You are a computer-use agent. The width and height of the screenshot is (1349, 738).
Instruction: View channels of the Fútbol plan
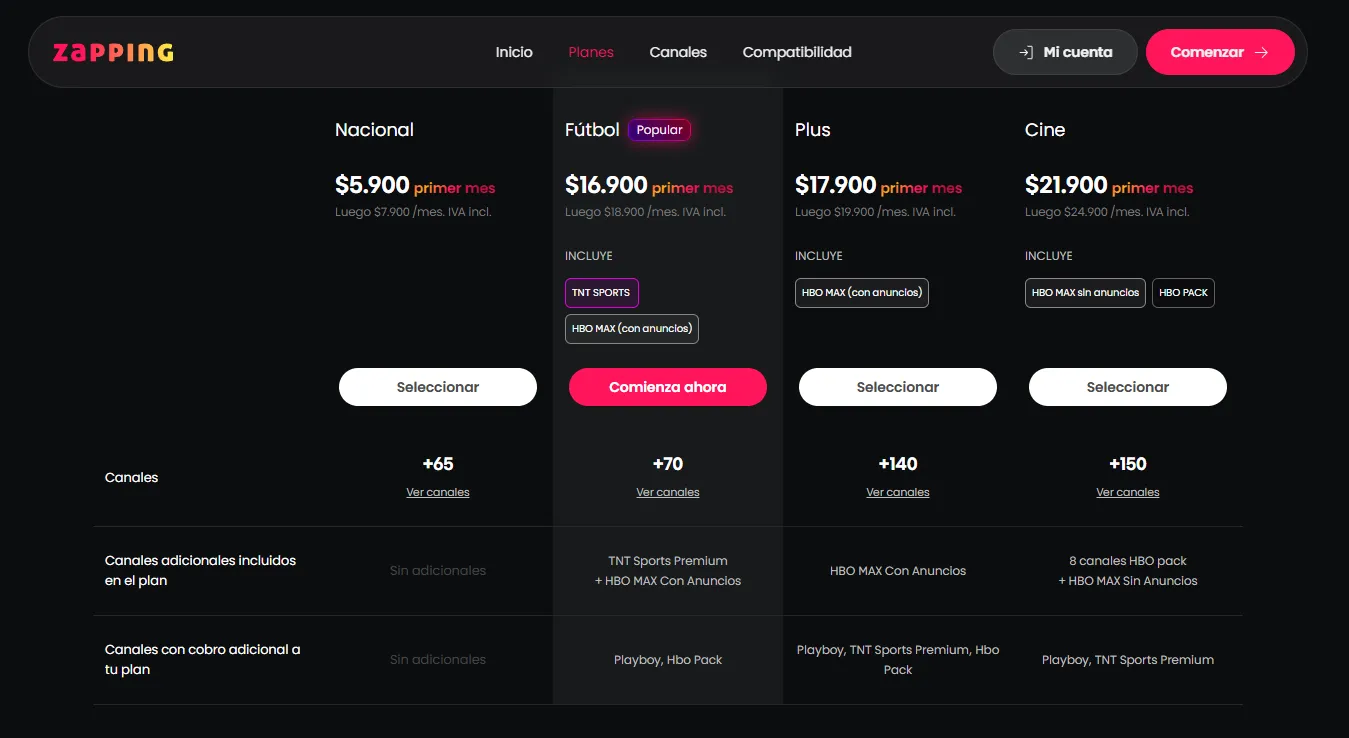coord(668,492)
